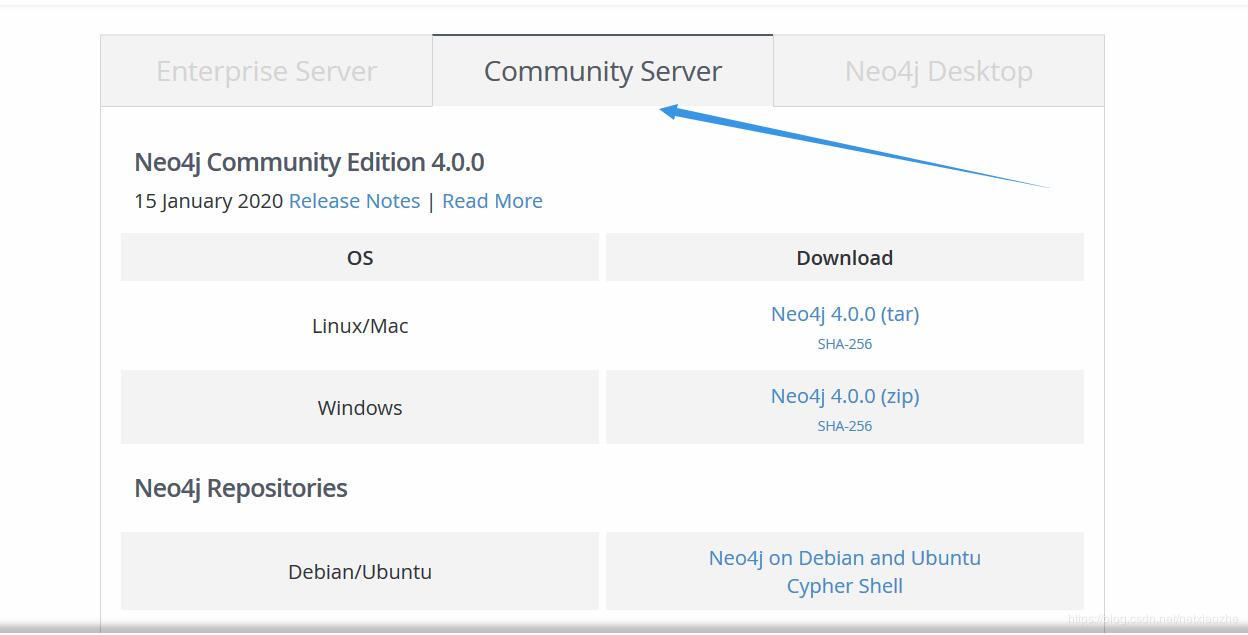
Task: Open the Neo4j Desktop tab
Action: [939, 71]
